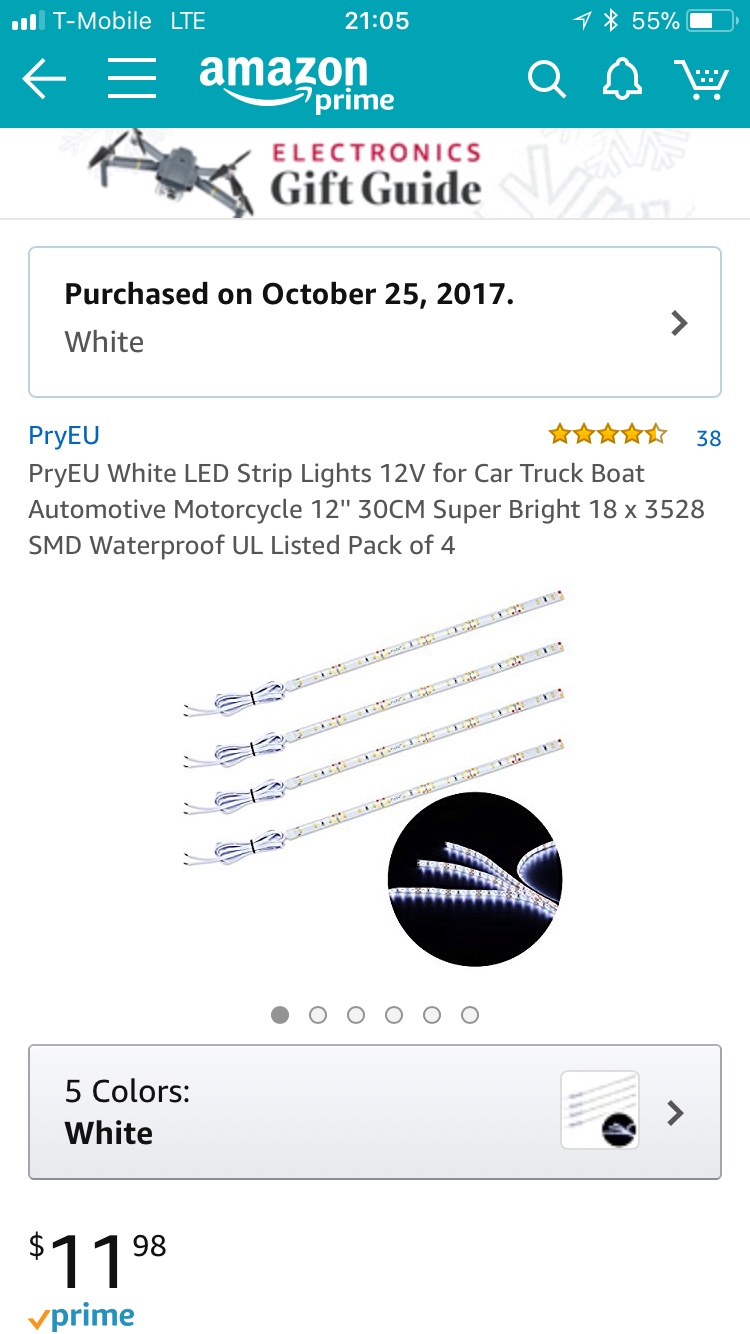This screenshot has width=750, height=1334.
Task: Tap the Prime checkmark badge below price
Action: pos(82,1317)
